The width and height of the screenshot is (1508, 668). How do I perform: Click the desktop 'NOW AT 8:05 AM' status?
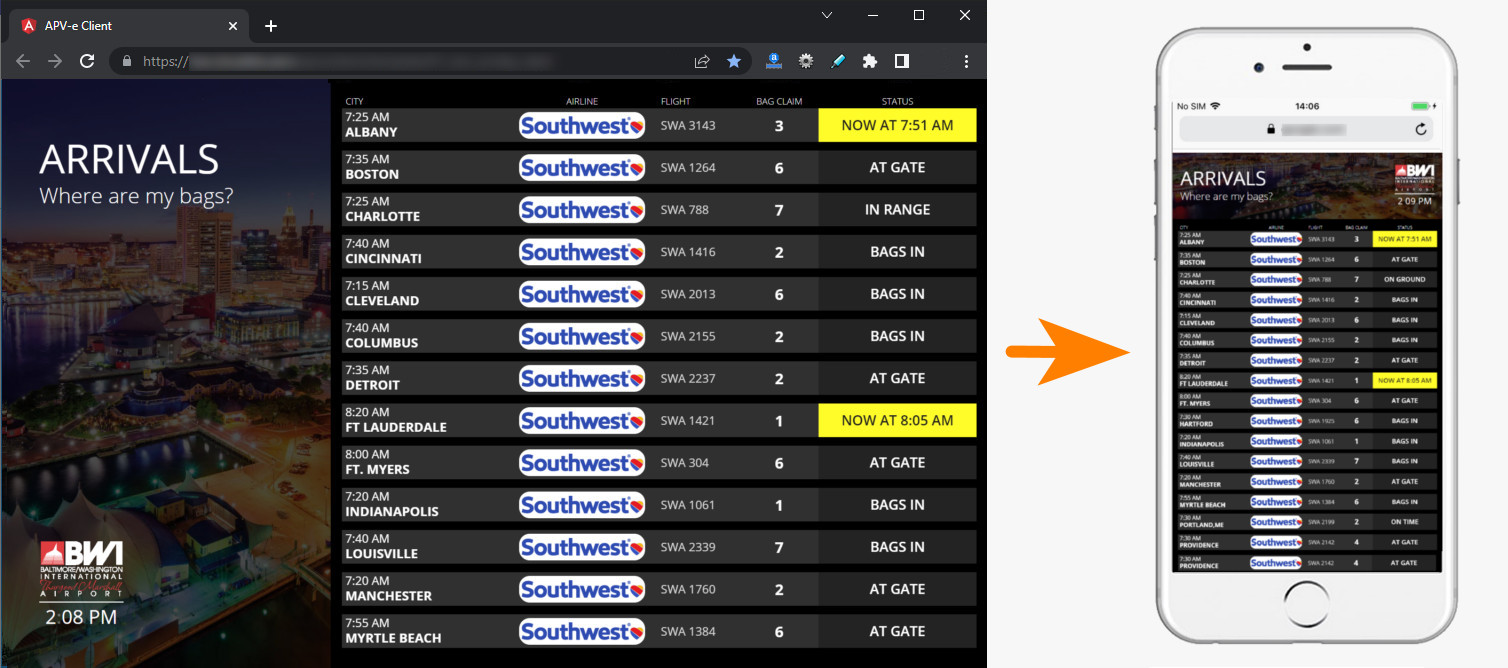[x=897, y=421]
